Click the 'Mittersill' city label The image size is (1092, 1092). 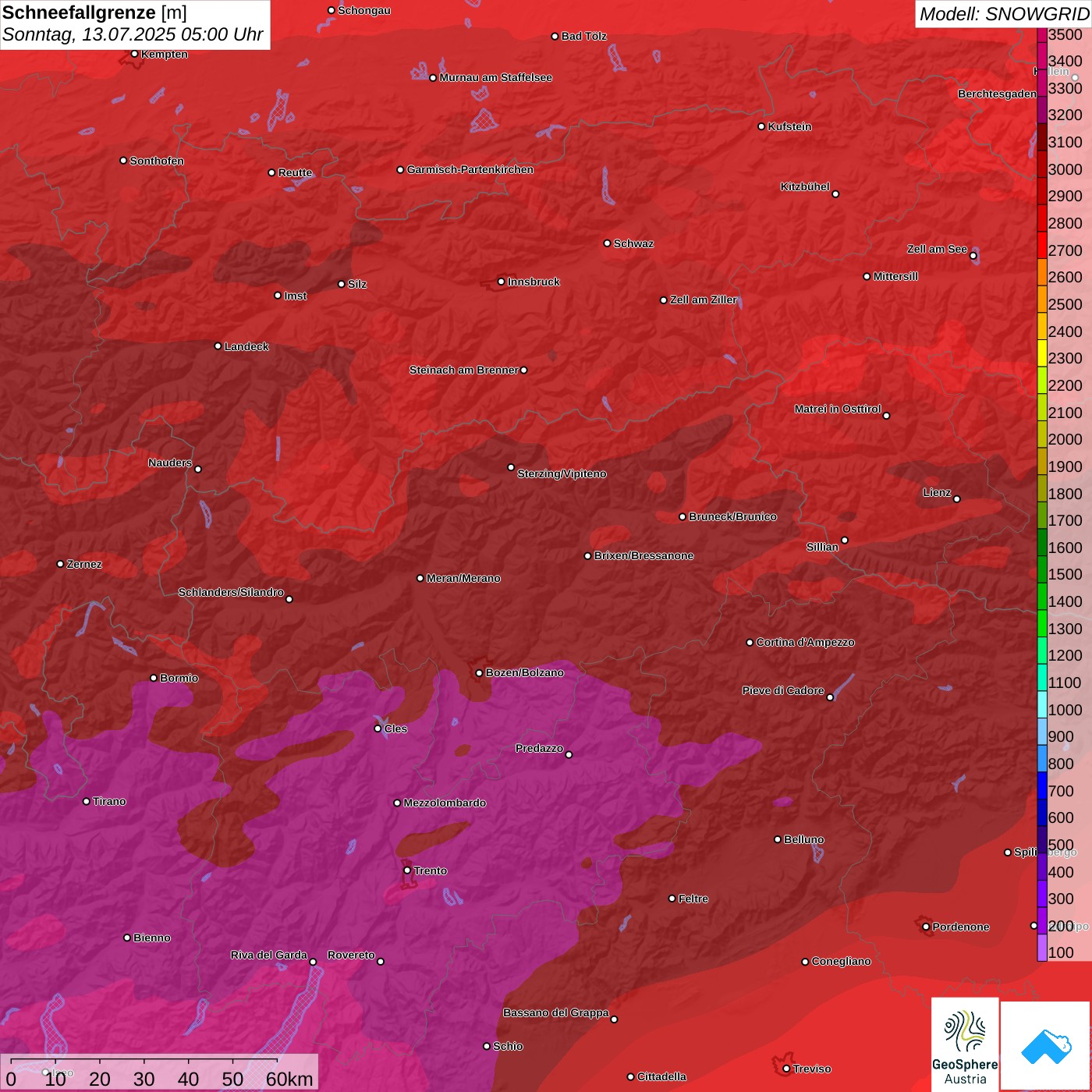click(x=895, y=276)
